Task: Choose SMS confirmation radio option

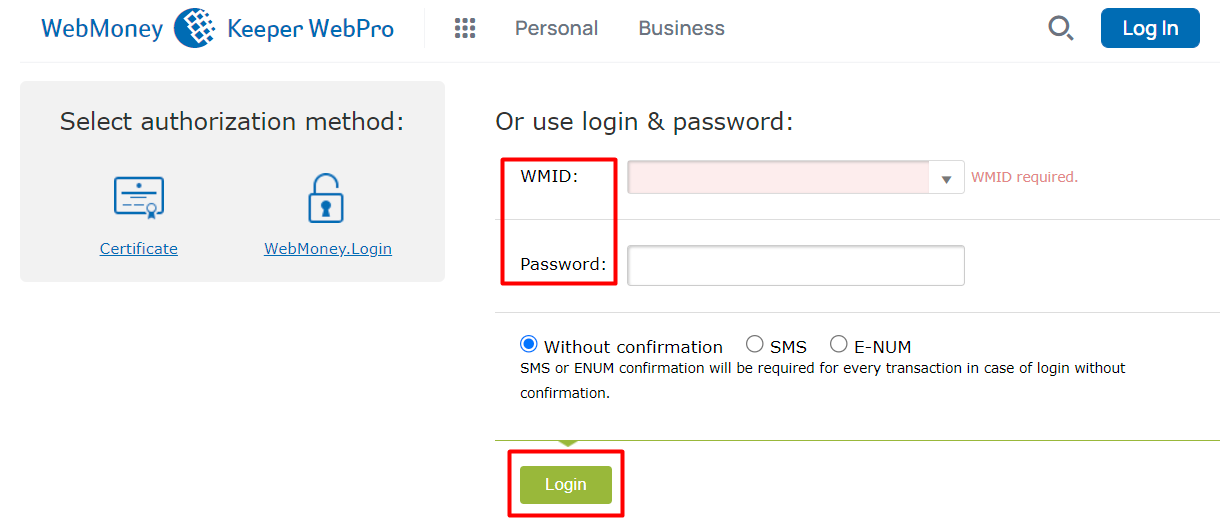Action: [755, 345]
